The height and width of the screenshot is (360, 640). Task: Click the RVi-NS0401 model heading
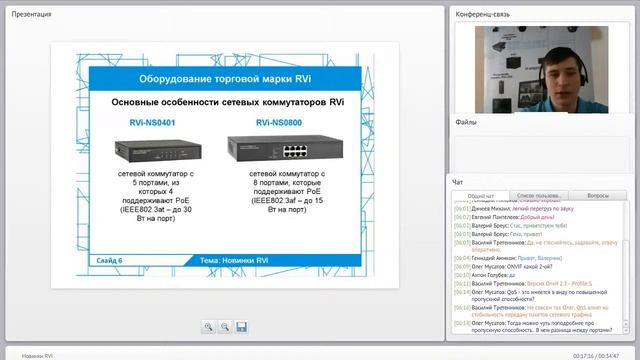coord(152,122)
